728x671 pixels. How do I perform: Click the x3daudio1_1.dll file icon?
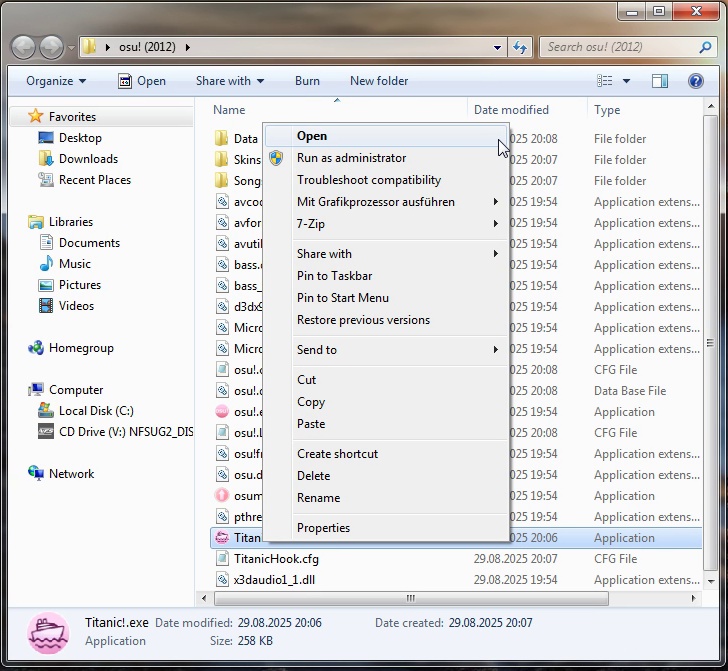pos(222,579)
